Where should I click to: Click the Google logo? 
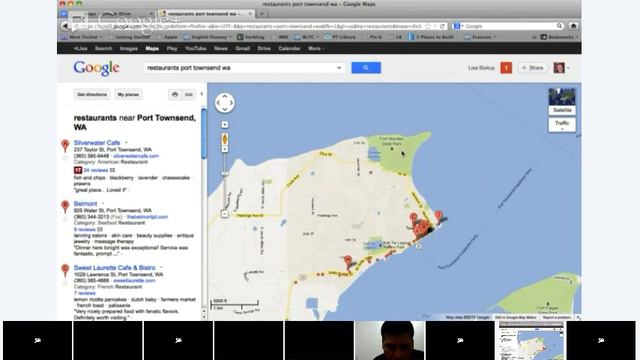pos(96,68)
